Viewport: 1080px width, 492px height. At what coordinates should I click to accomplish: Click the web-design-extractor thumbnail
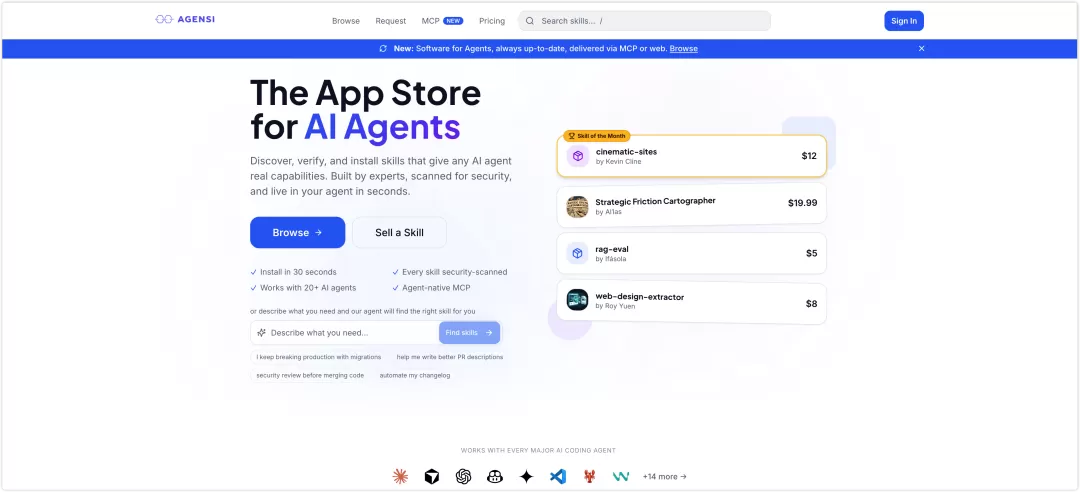577,300
